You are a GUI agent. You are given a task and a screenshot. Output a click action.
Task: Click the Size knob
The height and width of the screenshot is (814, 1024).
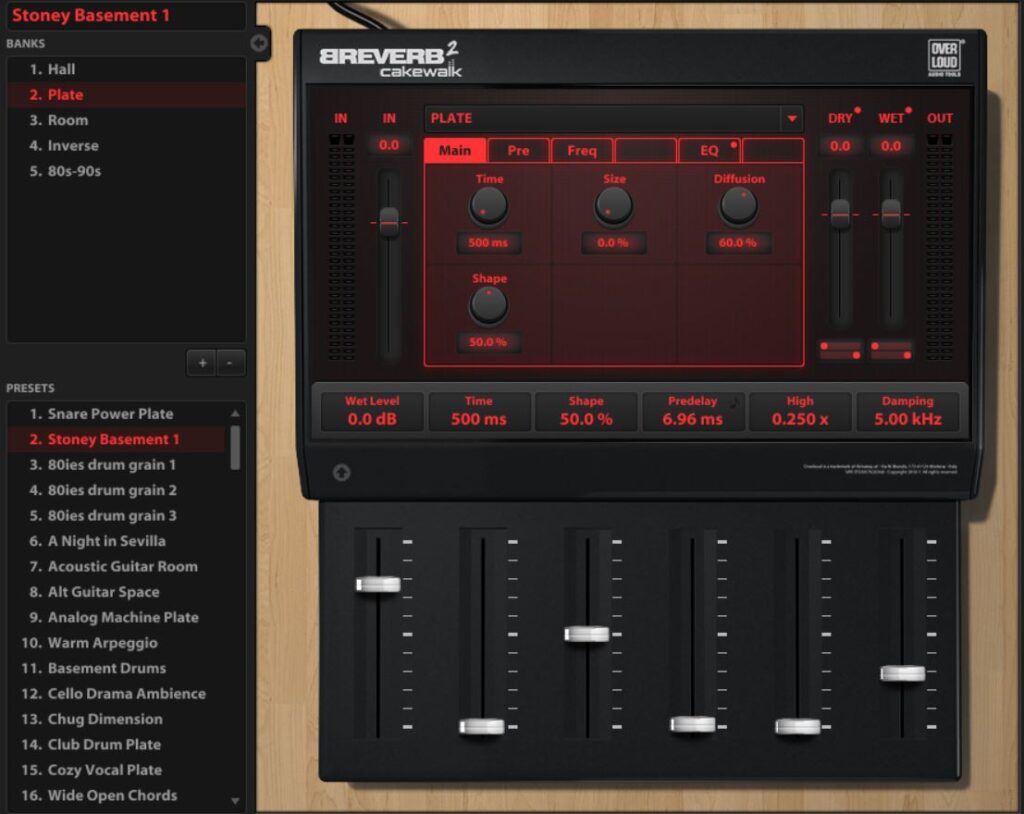[x=613, y=206]
